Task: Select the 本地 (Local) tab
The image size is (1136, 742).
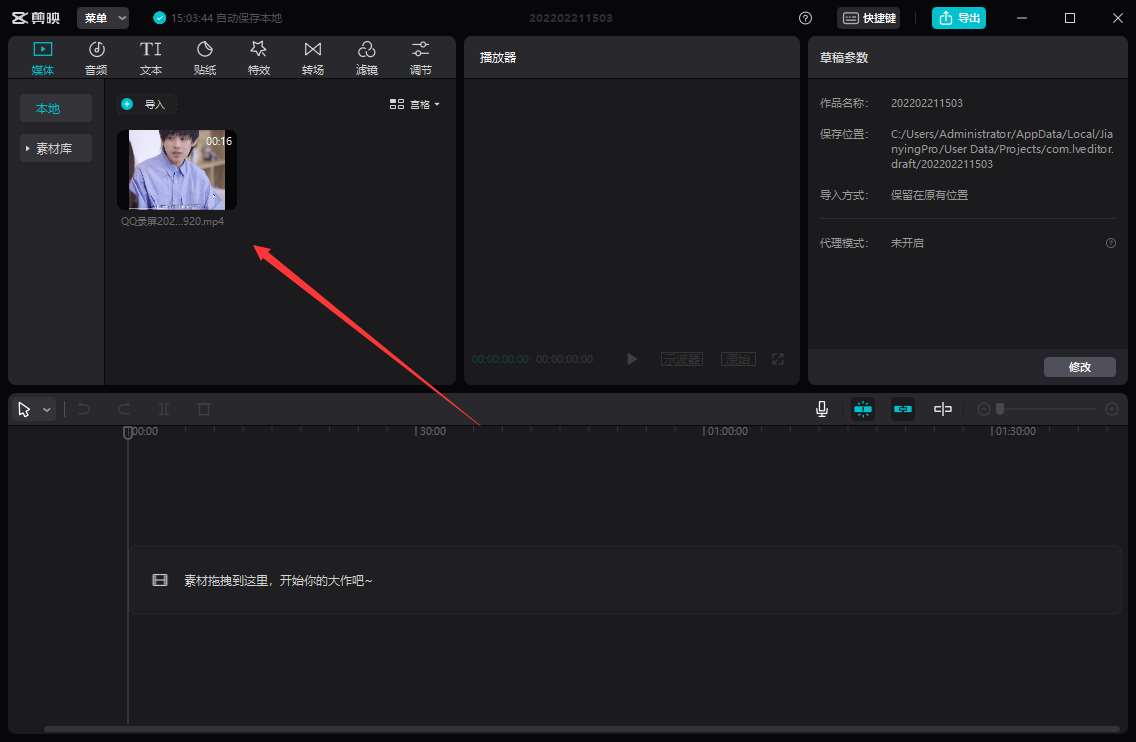Action: point(55,107)
